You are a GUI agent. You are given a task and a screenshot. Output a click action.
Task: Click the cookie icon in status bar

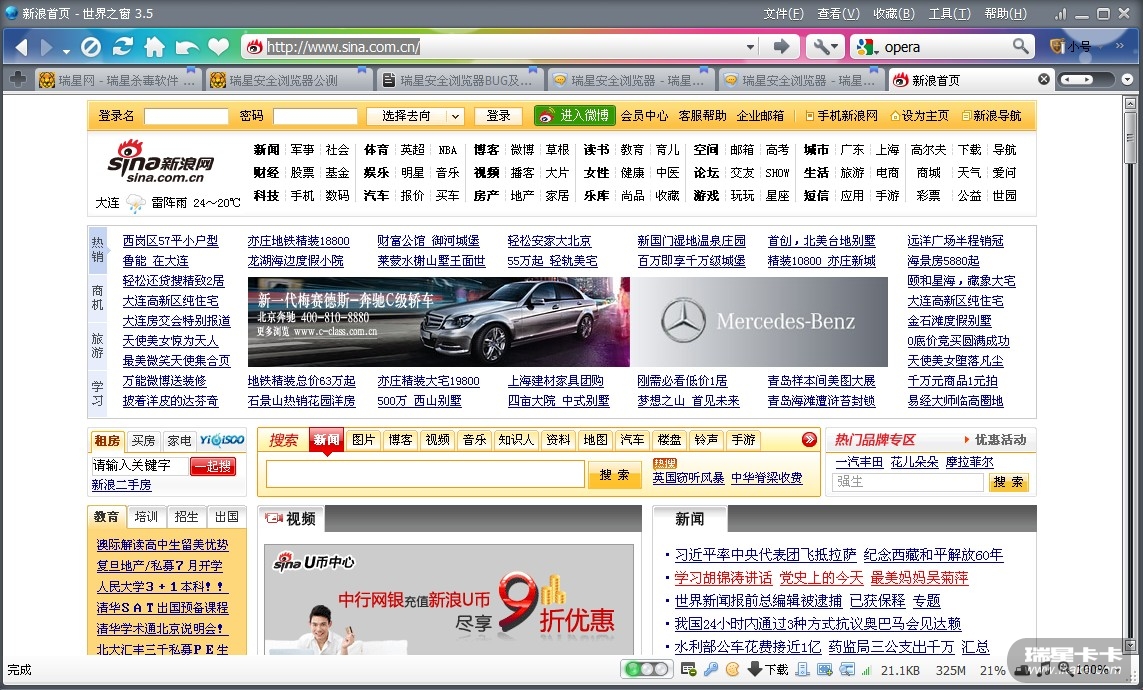(x=733, y=670)
